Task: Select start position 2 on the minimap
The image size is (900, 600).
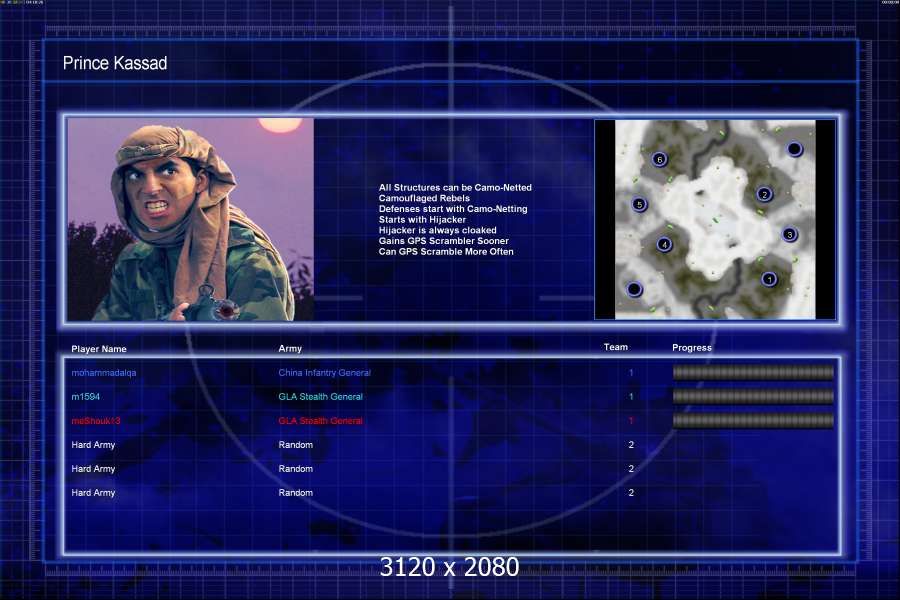Action: [764, 194]
